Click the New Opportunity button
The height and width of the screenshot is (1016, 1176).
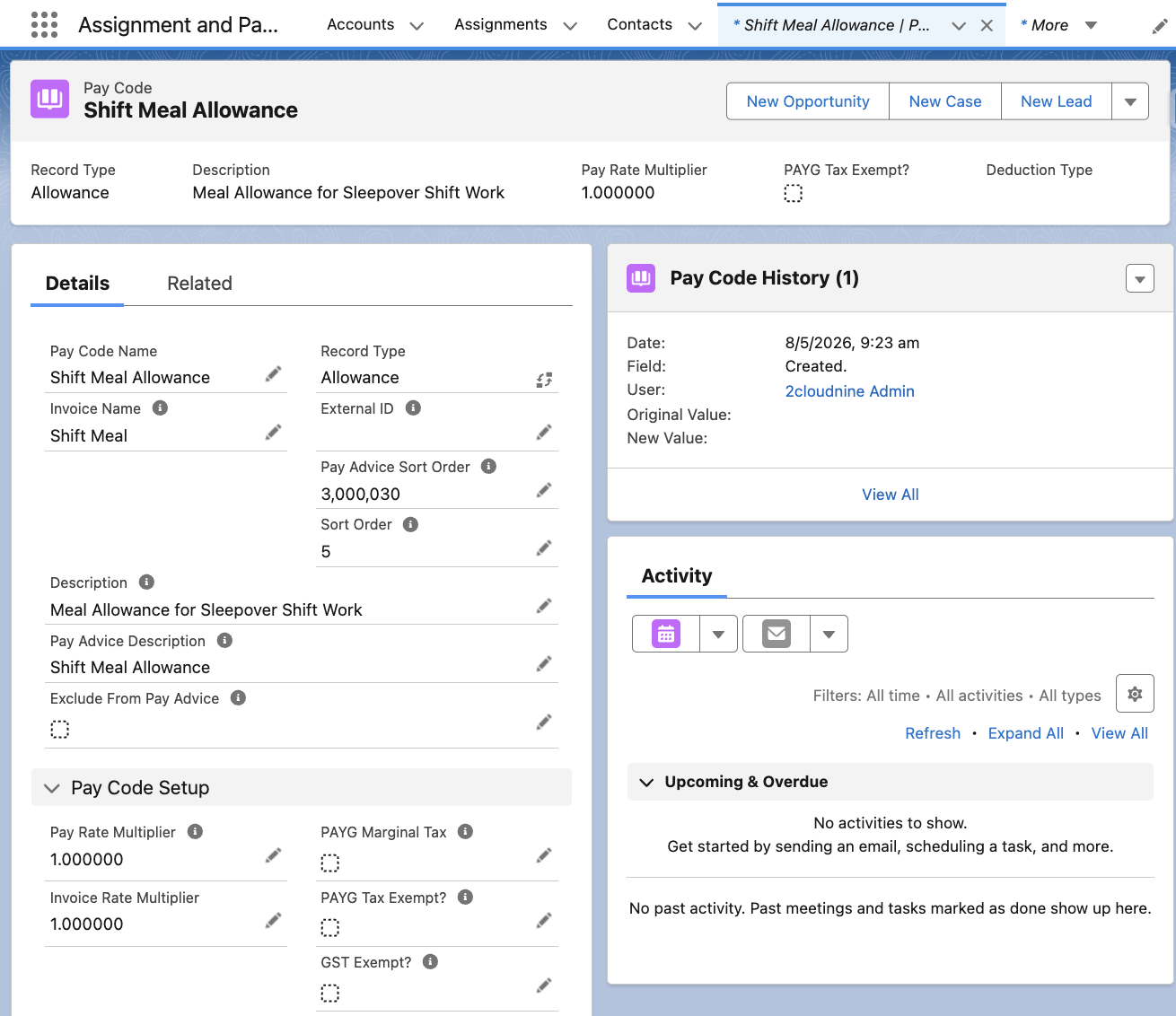(x=808, y=101)
